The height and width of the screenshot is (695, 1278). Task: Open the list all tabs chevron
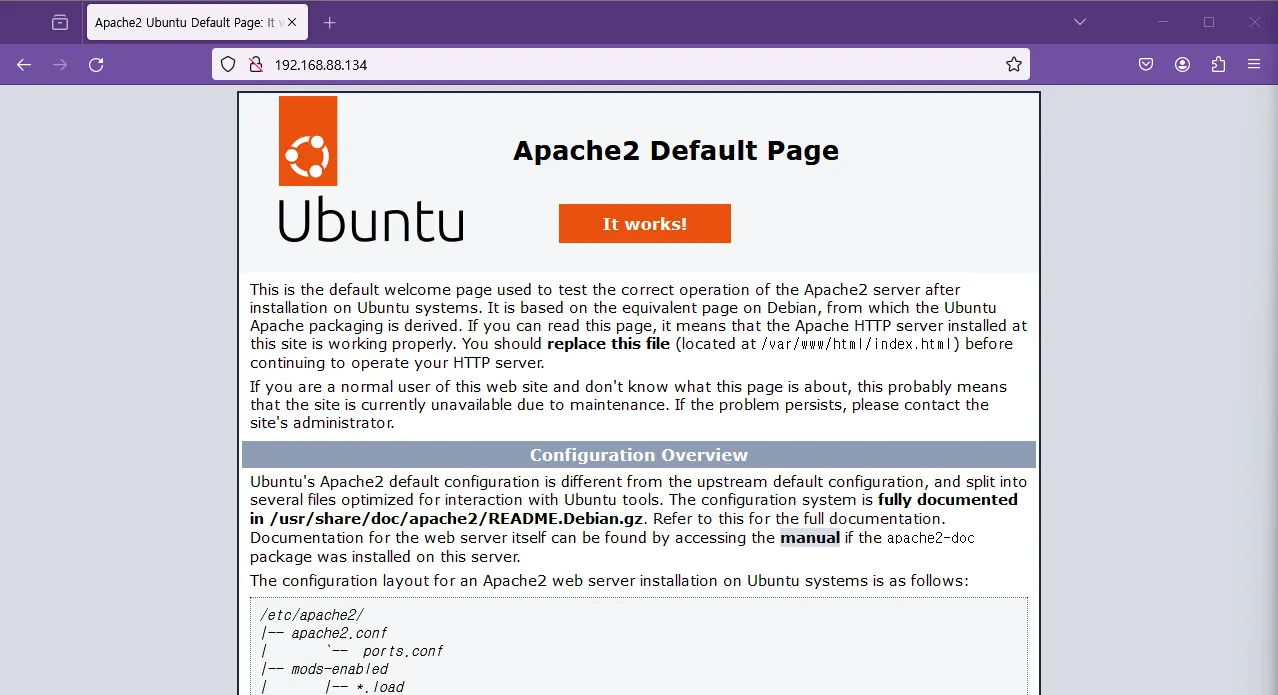click(1080, 22)
